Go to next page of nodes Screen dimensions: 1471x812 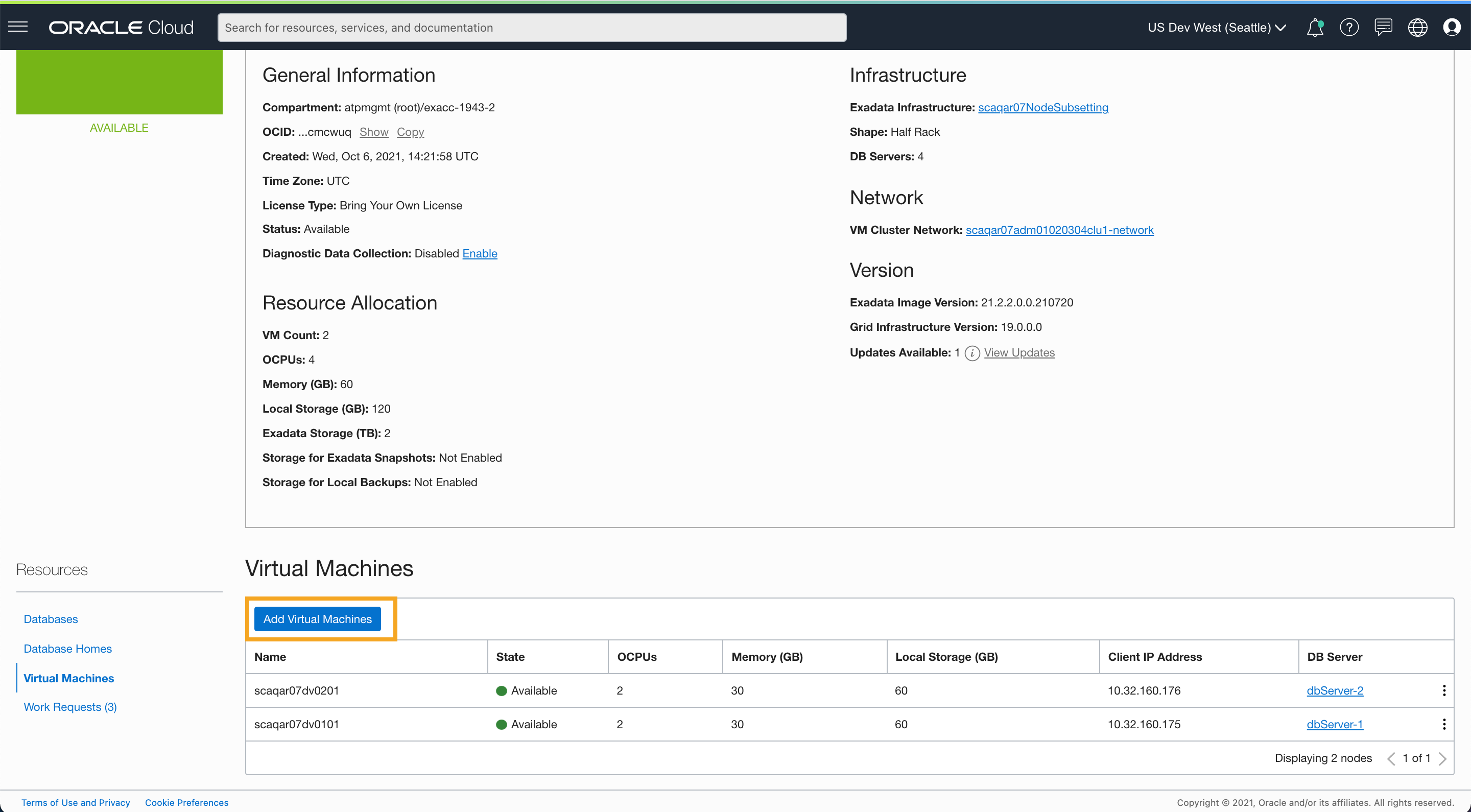point(1442,758)
